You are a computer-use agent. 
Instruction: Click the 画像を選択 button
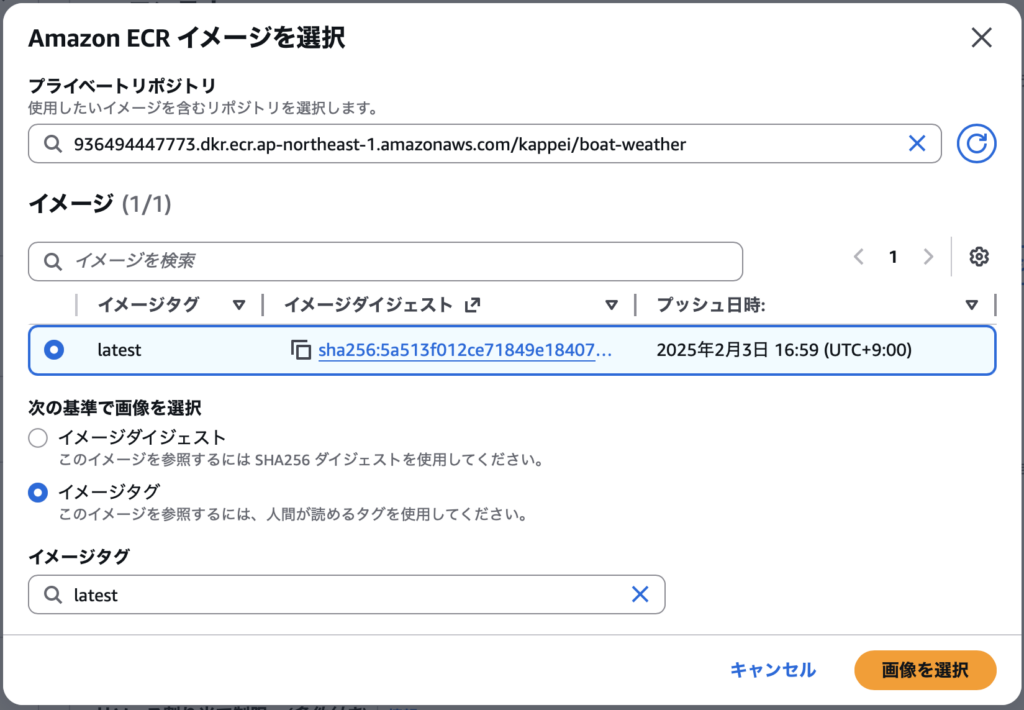coord(925,670)
